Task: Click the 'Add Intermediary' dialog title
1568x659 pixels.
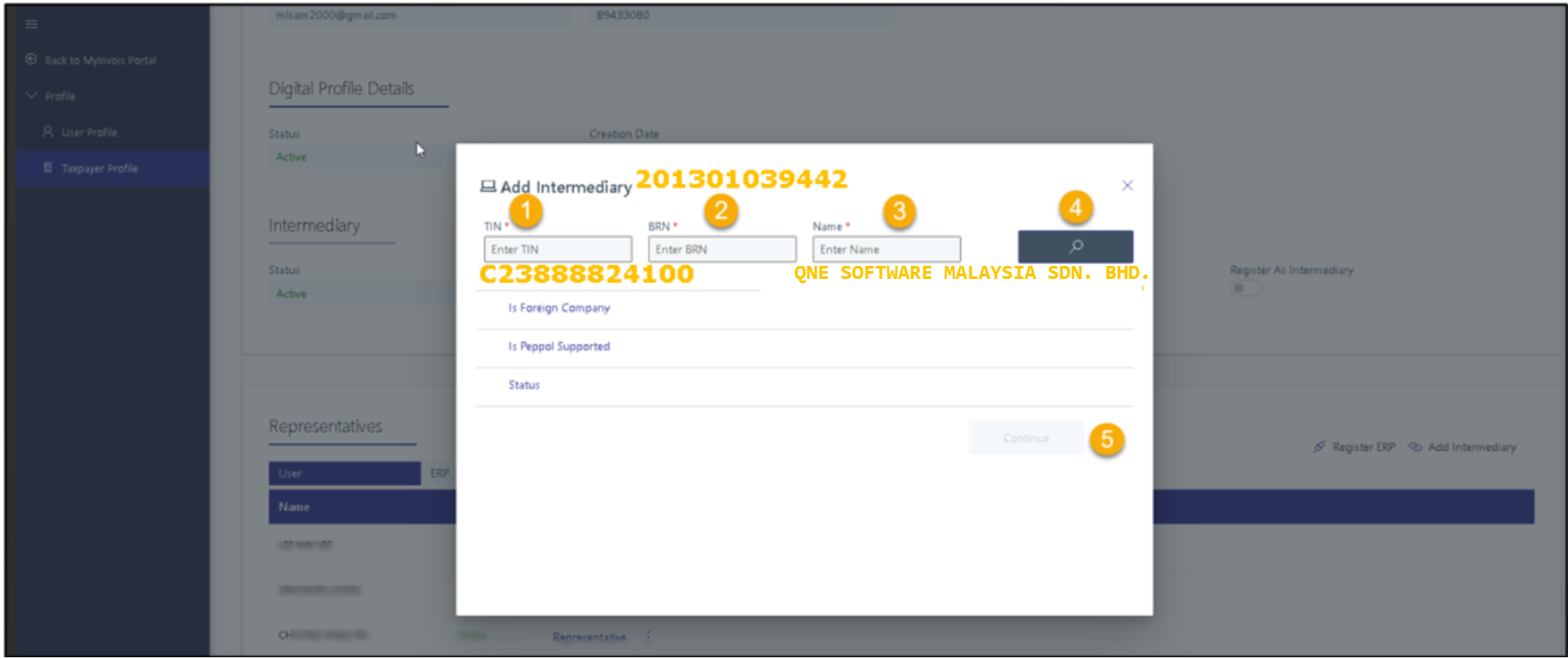Action: [566, 187]
